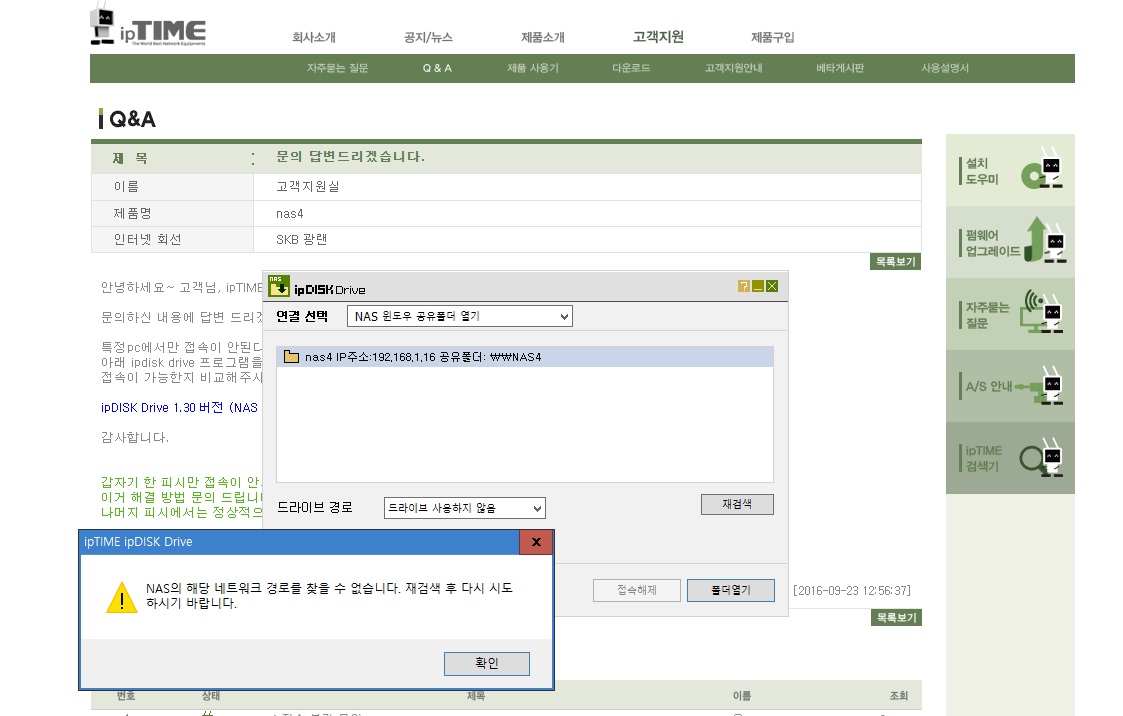Open the 다운로드 submenu item
The height and width of the screenshot is (716, 1123).
[x=631, y=68]
